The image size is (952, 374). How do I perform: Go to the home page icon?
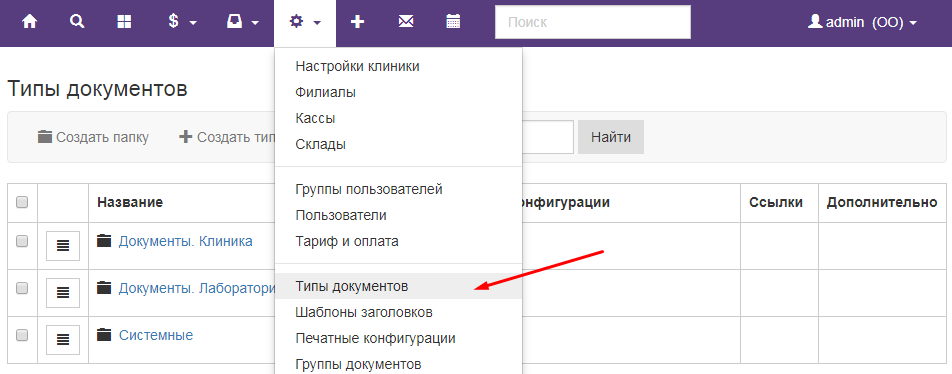(x=29, y=22)
